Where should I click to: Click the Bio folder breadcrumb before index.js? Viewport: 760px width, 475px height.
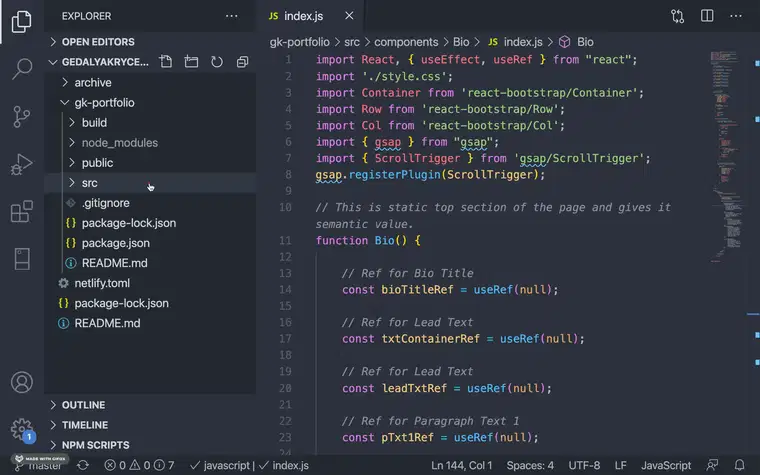pos(461,42)
